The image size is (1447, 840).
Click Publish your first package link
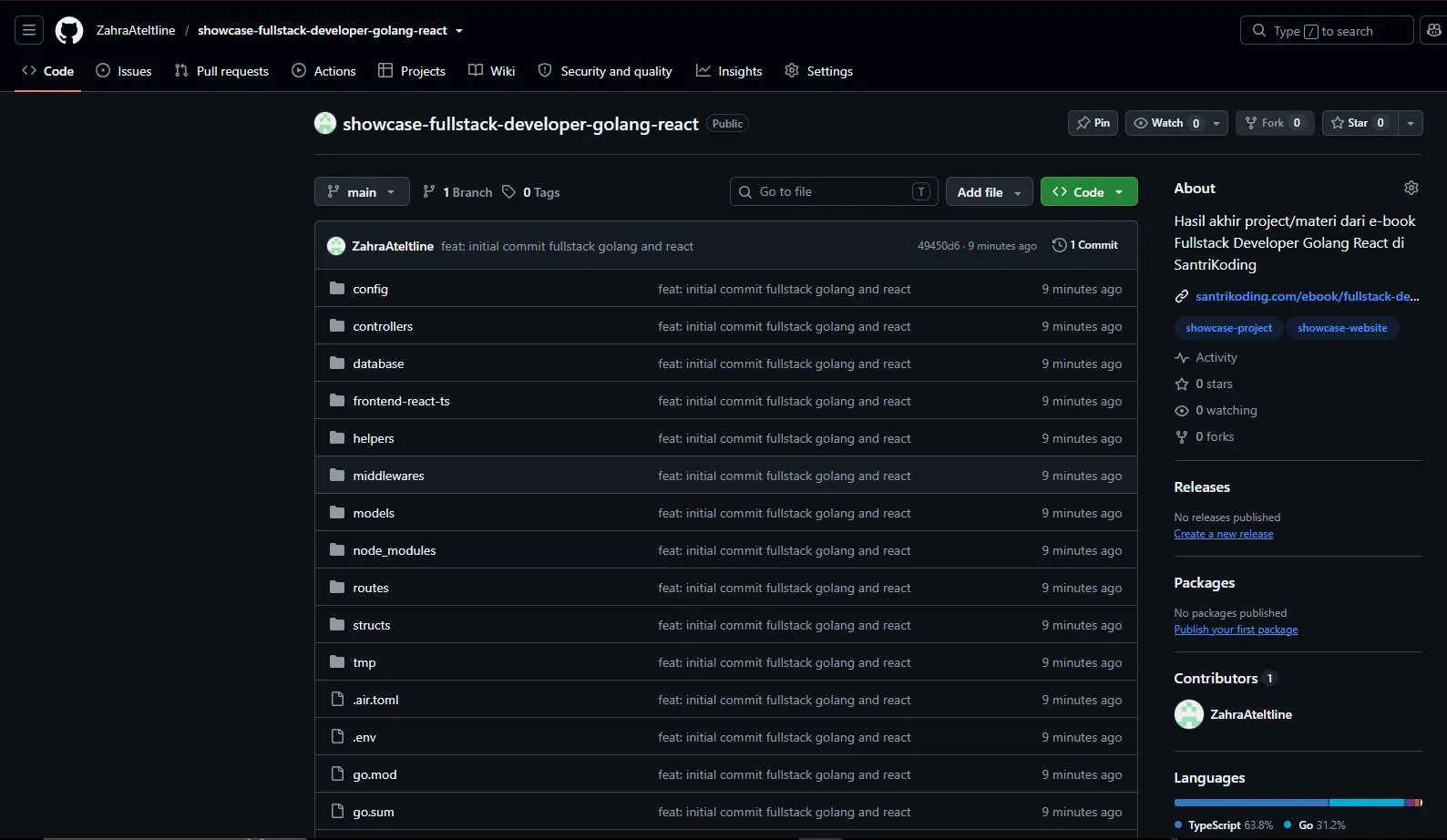click(x=1236, y=630)
